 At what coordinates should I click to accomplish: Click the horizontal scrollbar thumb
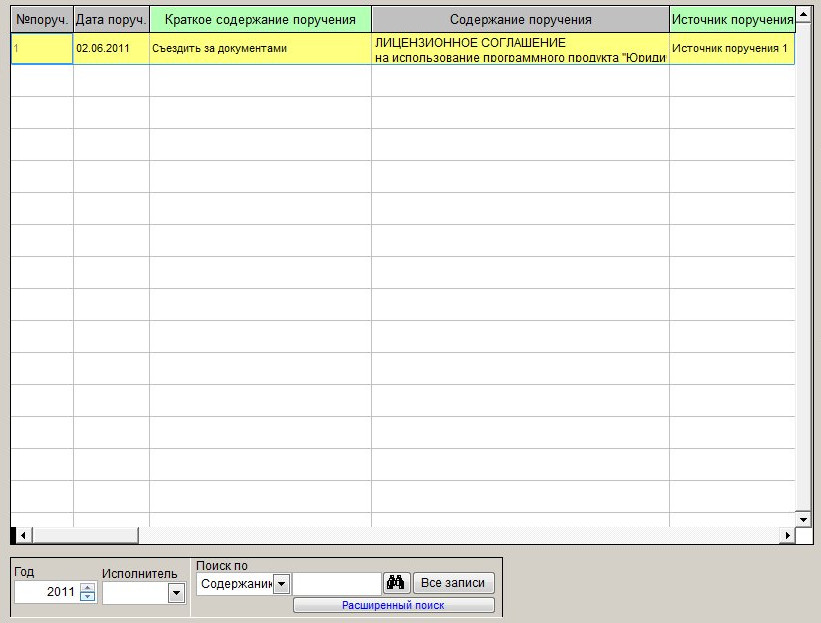[x=85, y=536]
